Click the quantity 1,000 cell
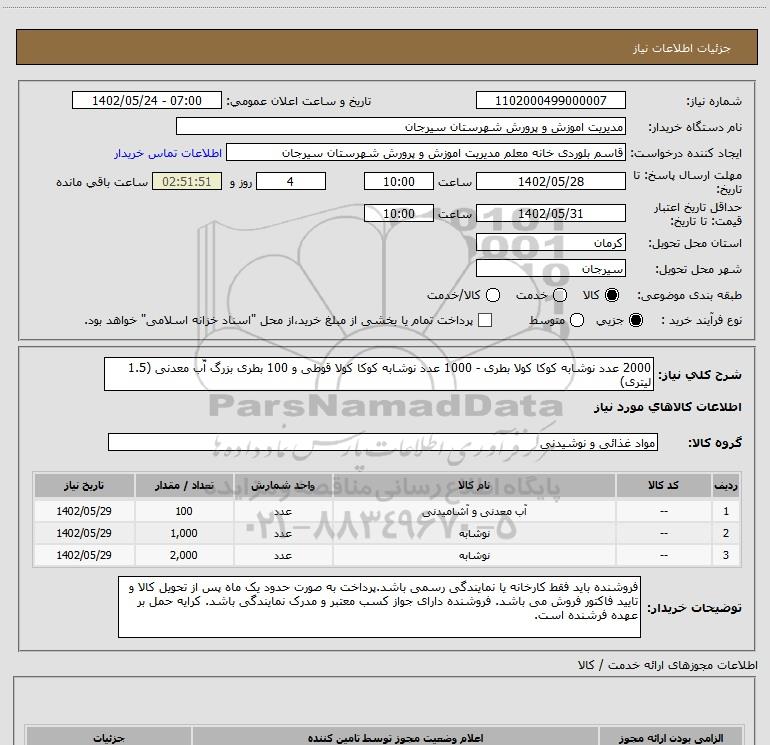Image resolution: width=770 pixels, height=745 pixels. [184, 533]
